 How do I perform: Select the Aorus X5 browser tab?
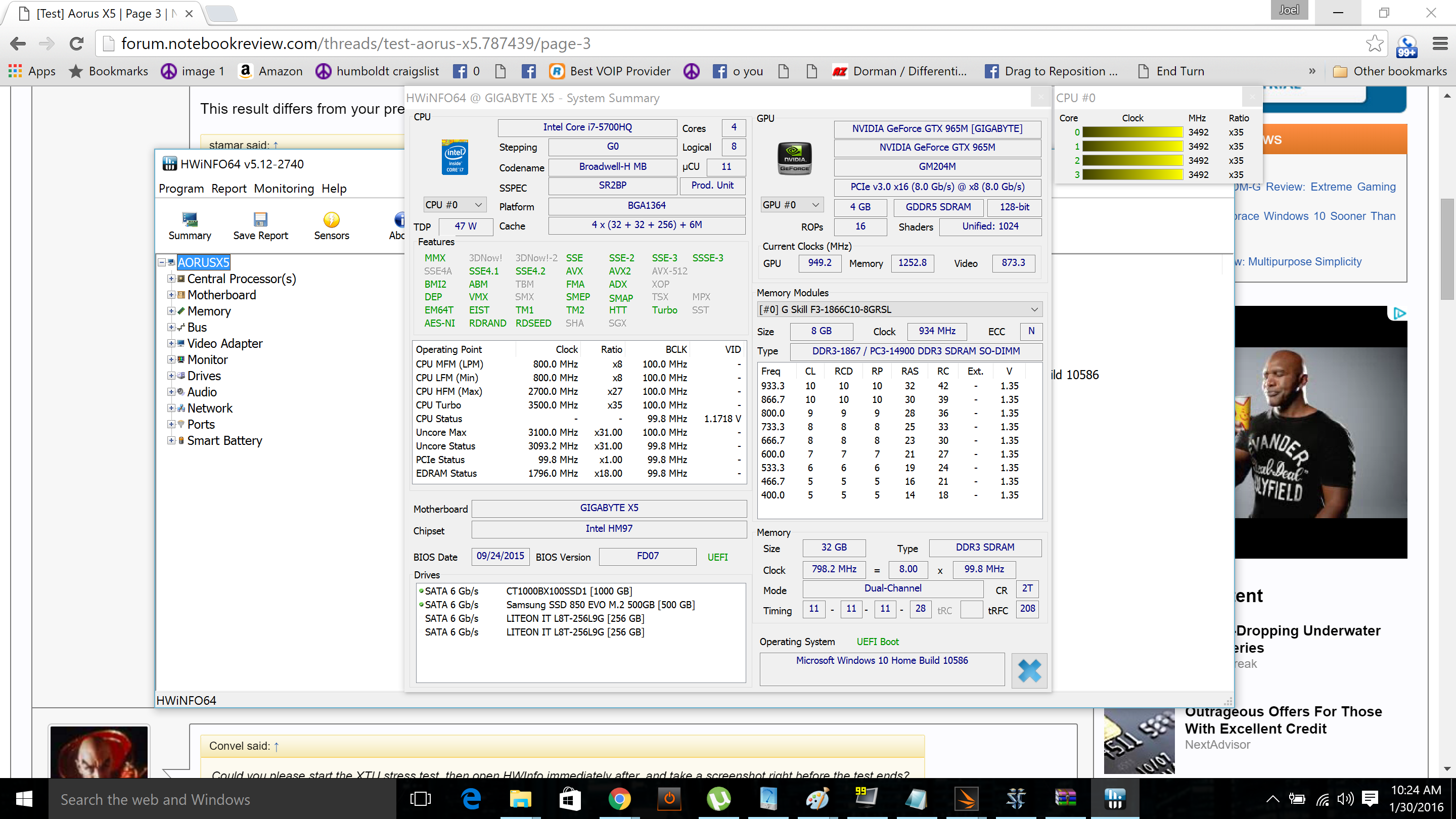point(106,14)
